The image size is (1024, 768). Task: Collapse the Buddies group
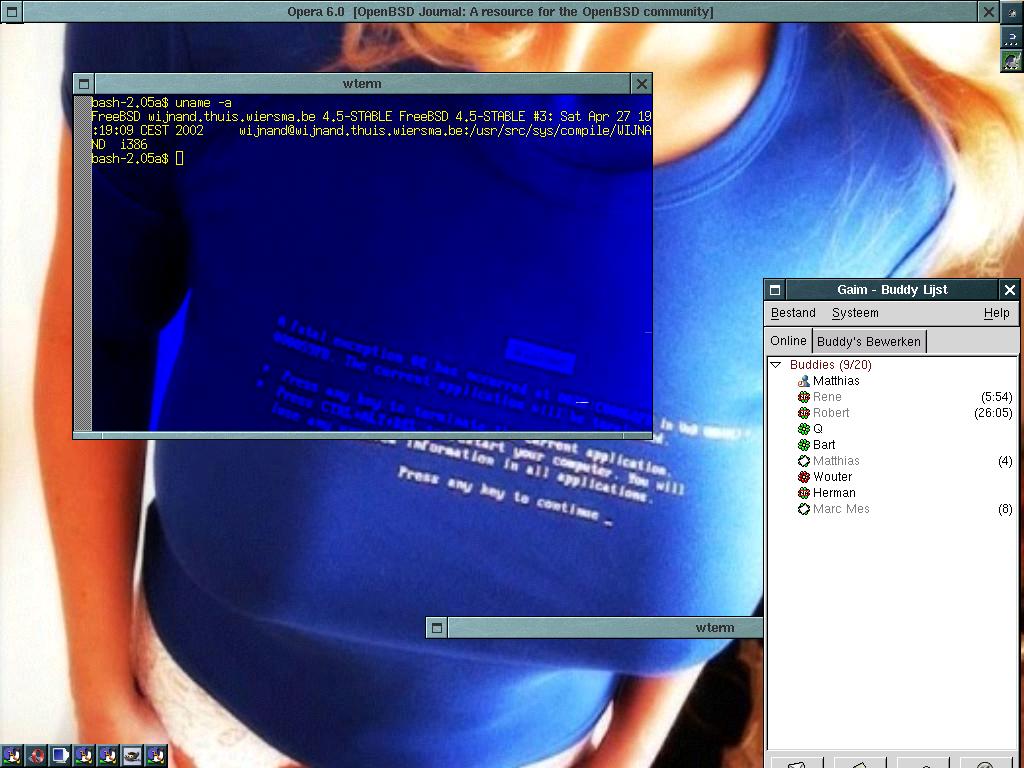coord(776,365)
